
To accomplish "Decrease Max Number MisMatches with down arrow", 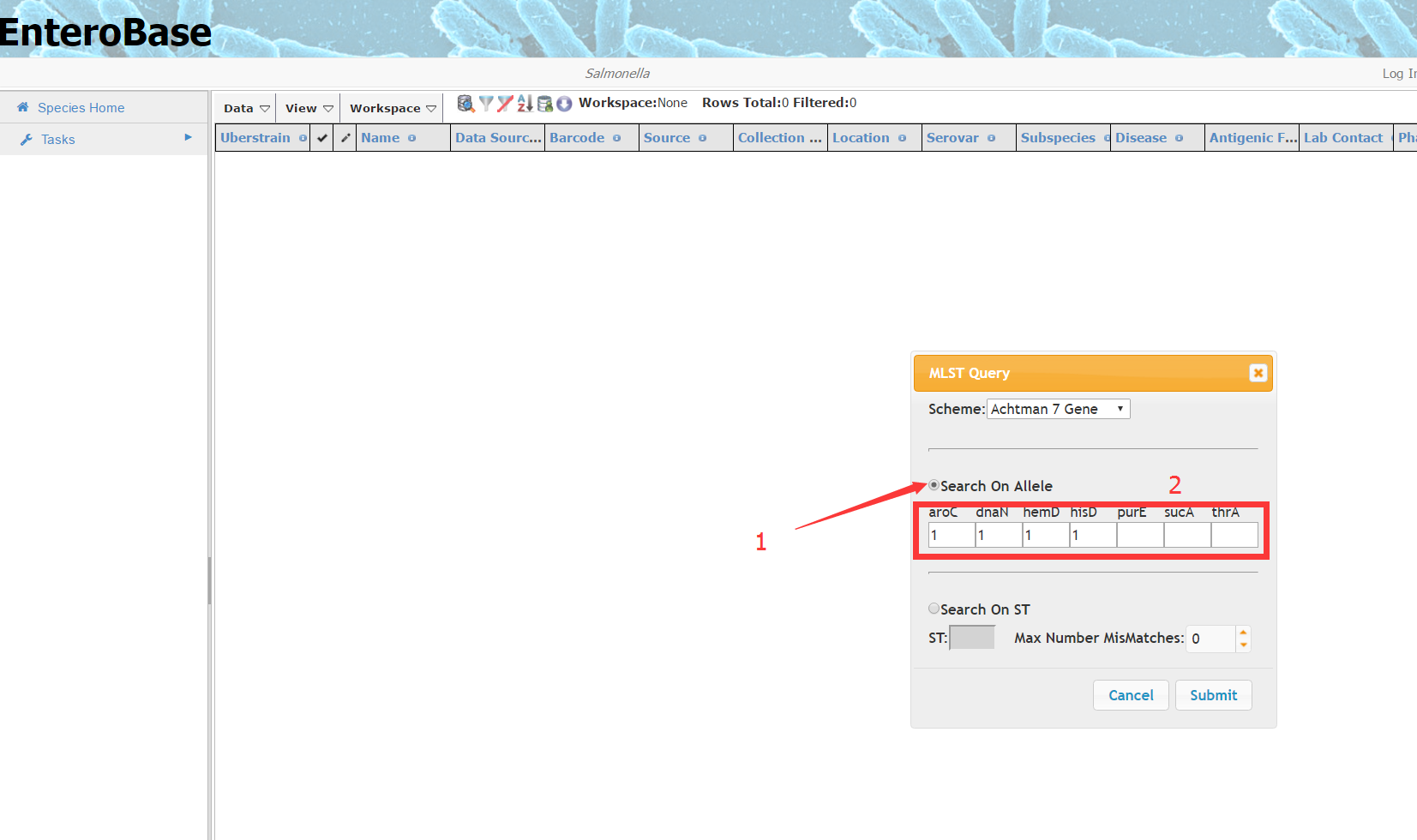I will 1243,645.
